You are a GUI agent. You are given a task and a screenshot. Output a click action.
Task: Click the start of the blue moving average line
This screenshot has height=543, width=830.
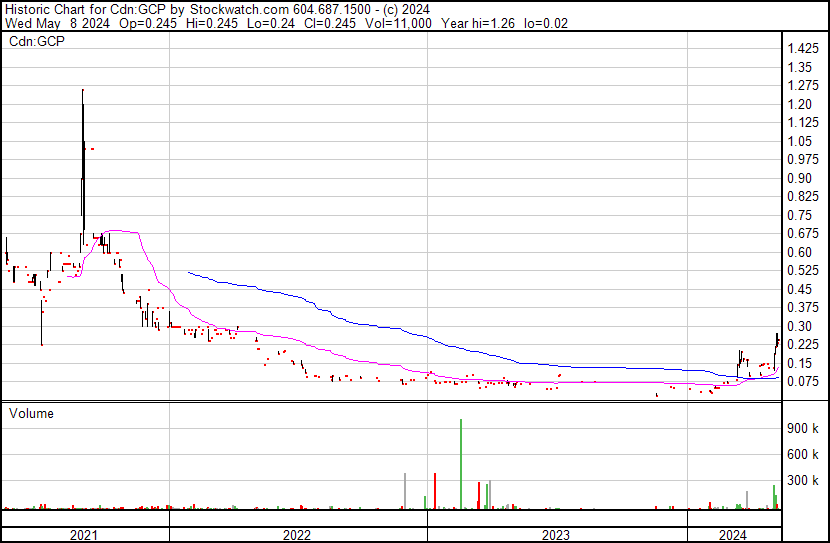189,272
